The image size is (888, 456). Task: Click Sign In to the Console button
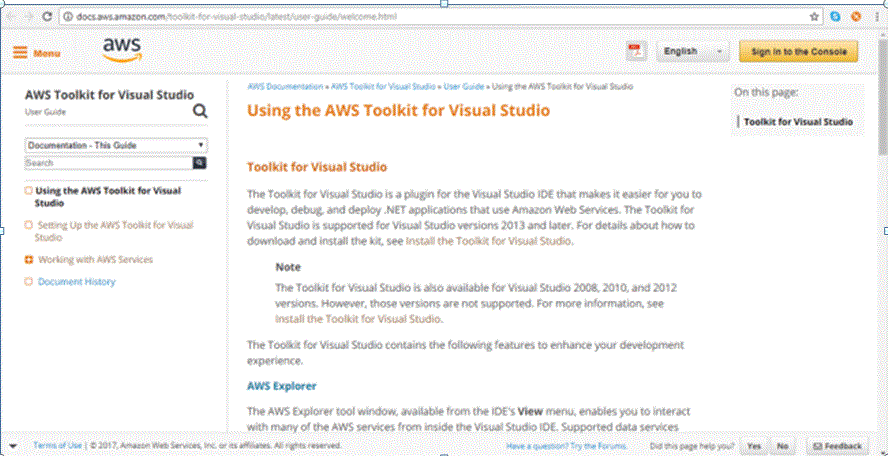(799, 52)
